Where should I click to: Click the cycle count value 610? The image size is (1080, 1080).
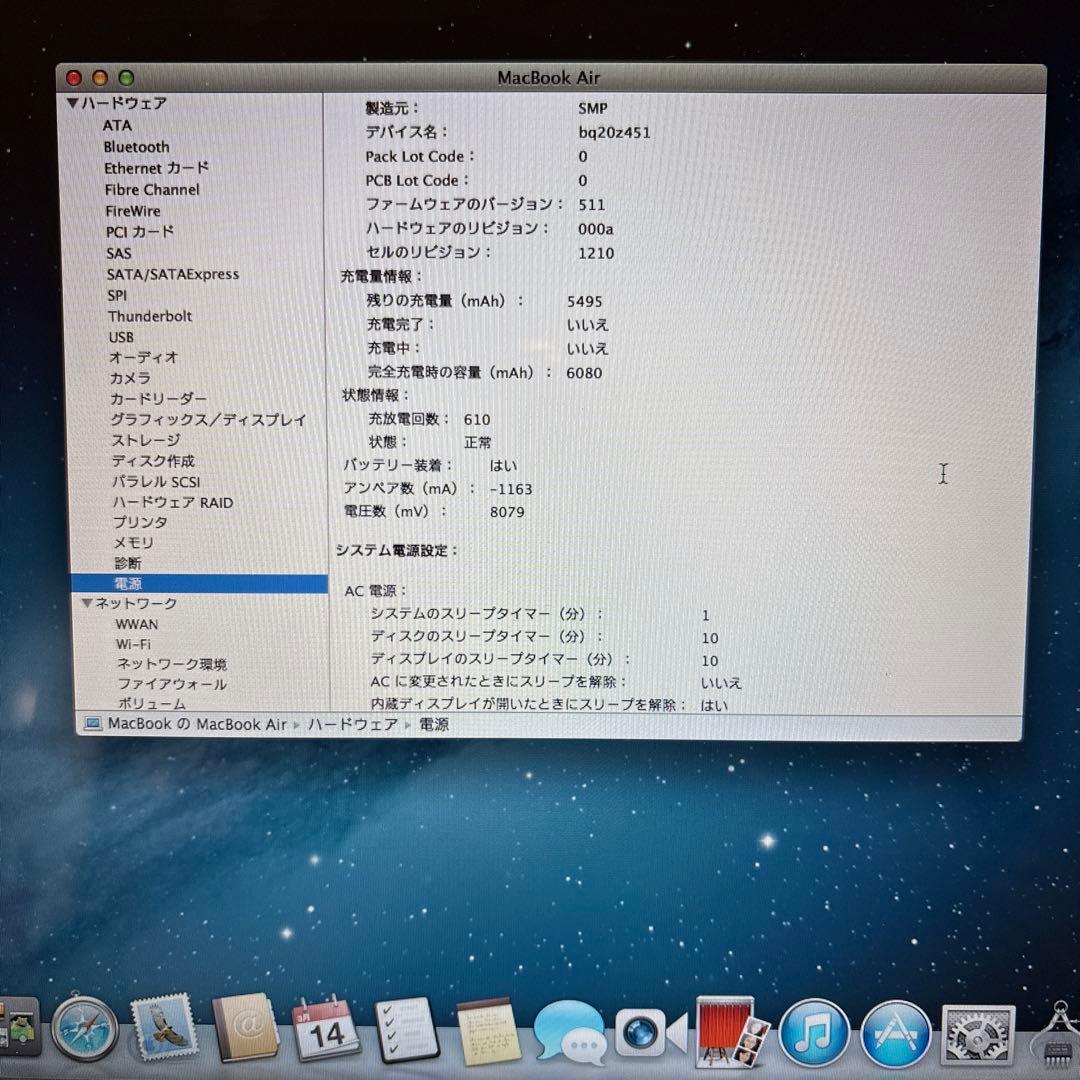477,419
